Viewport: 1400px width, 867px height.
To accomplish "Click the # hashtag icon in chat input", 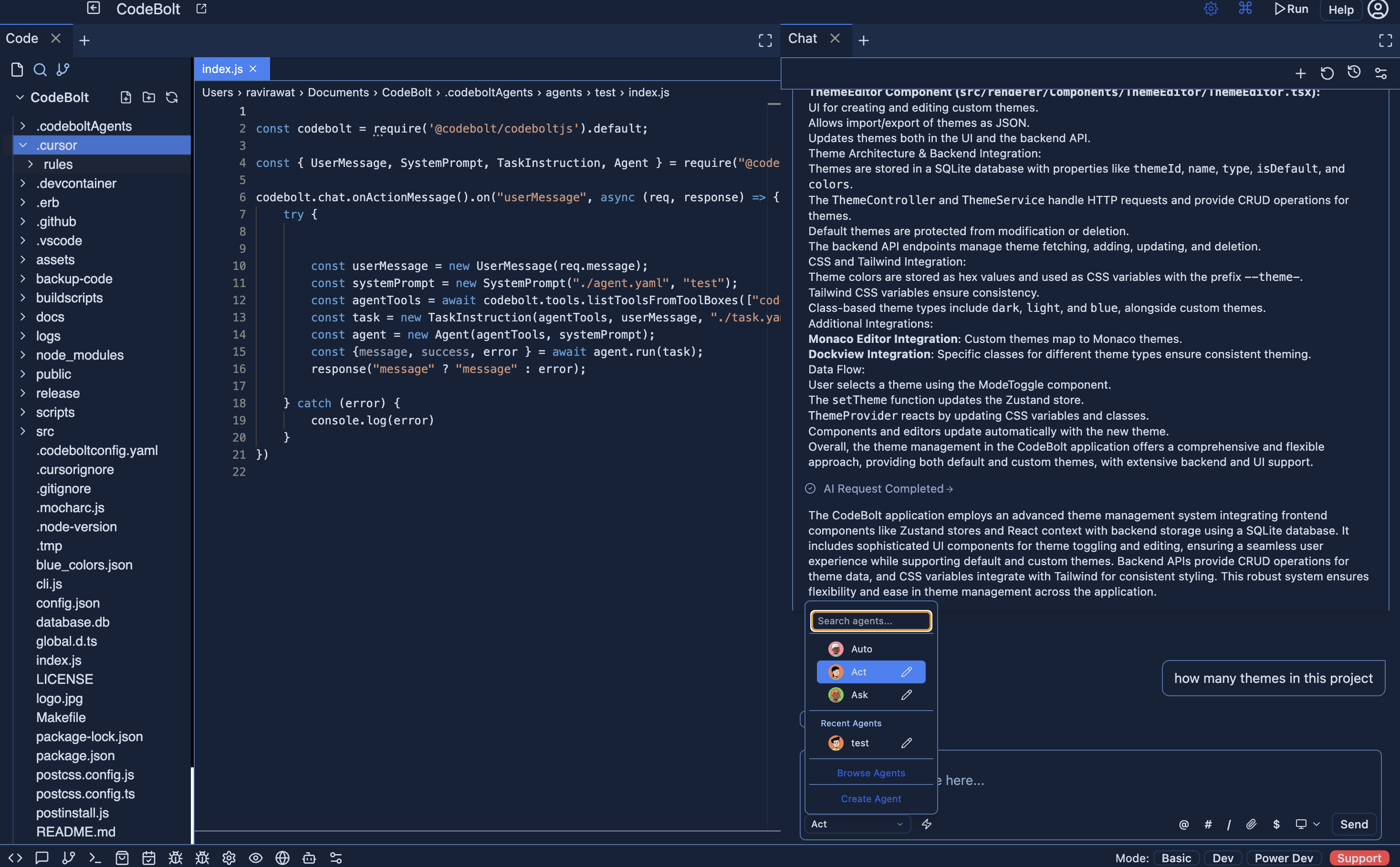I will [1208, 824].
